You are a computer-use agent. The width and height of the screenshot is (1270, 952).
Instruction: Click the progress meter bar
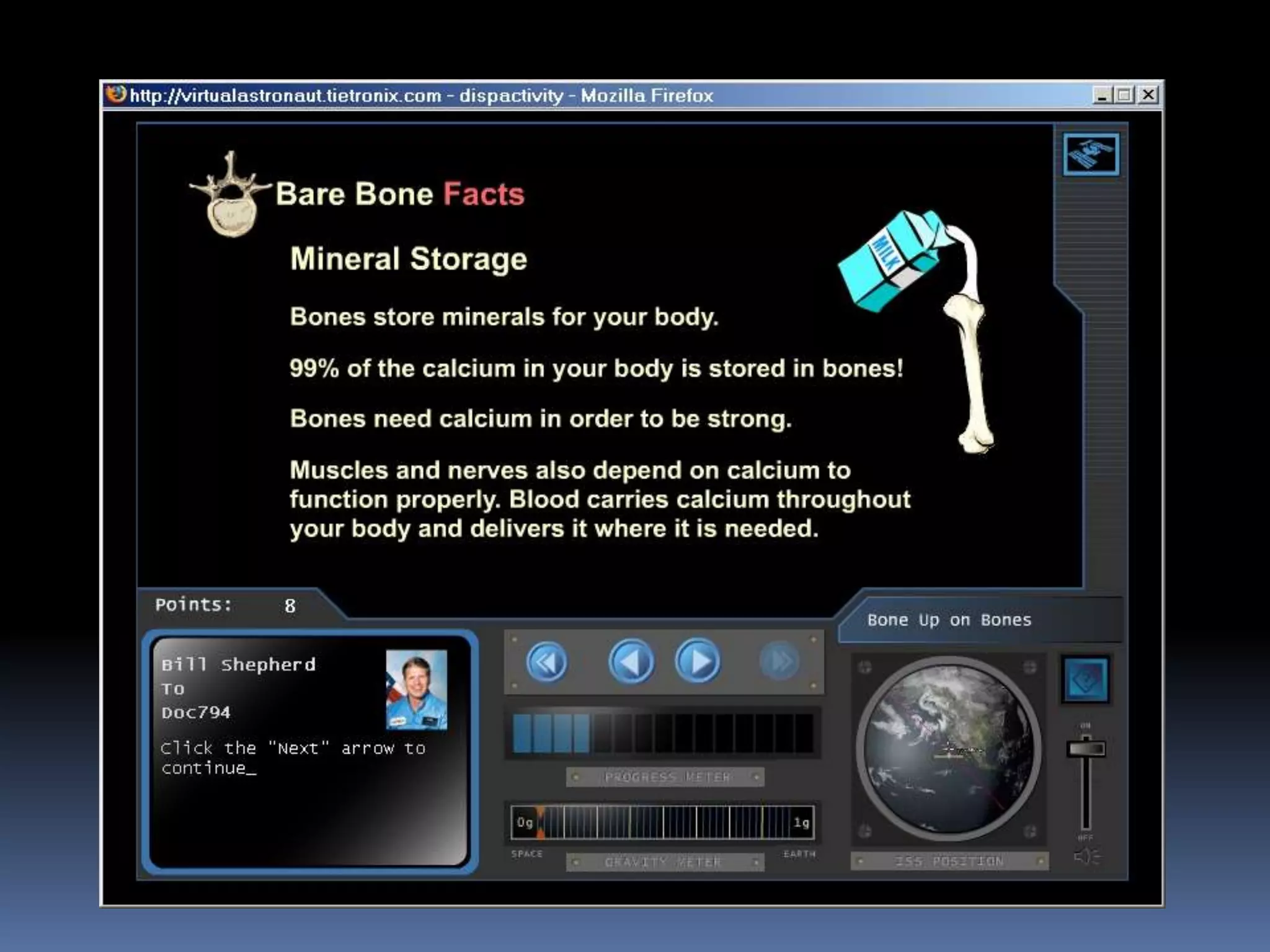point(663,733)
